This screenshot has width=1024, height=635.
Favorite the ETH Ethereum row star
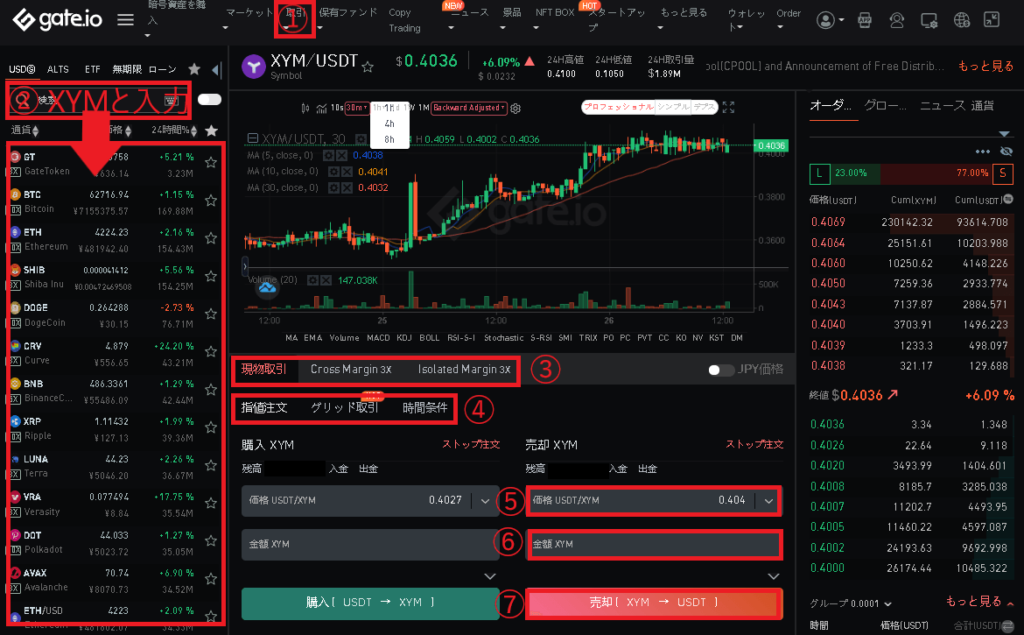[210, 238]
